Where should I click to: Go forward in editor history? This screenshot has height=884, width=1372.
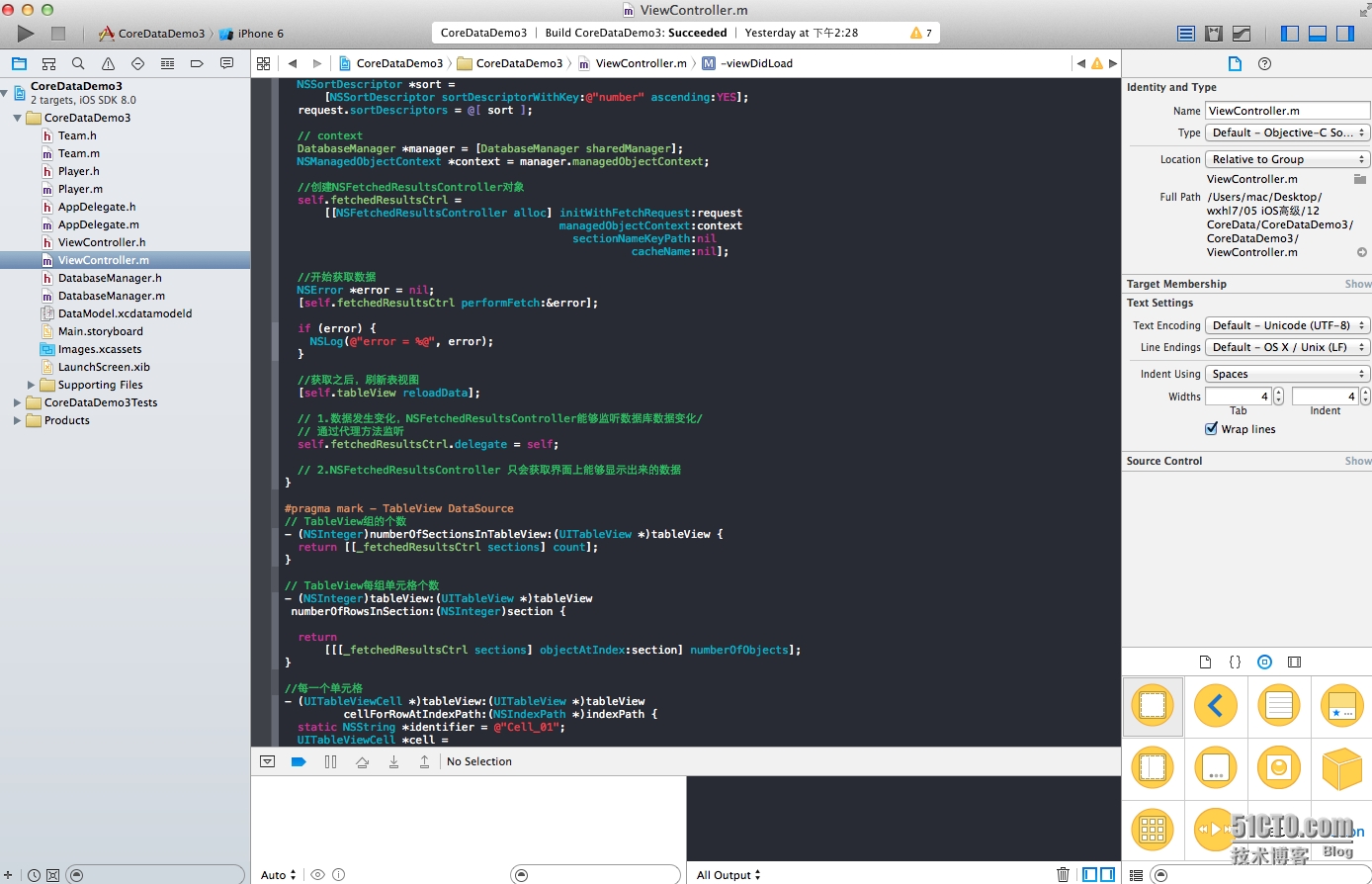(x=316, y=63)
